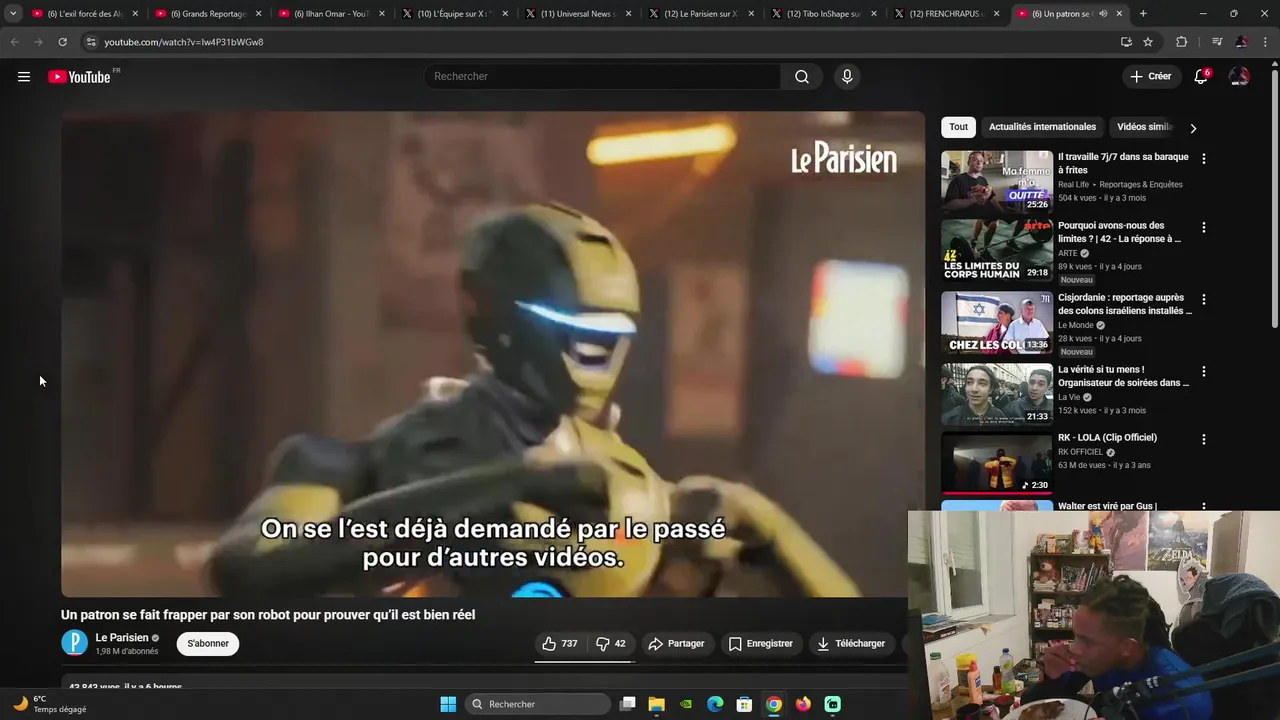The image size is (1280, 720).
Task: Download the video with Télécharger
Action: pyautogui.click(x=851, y=644)
